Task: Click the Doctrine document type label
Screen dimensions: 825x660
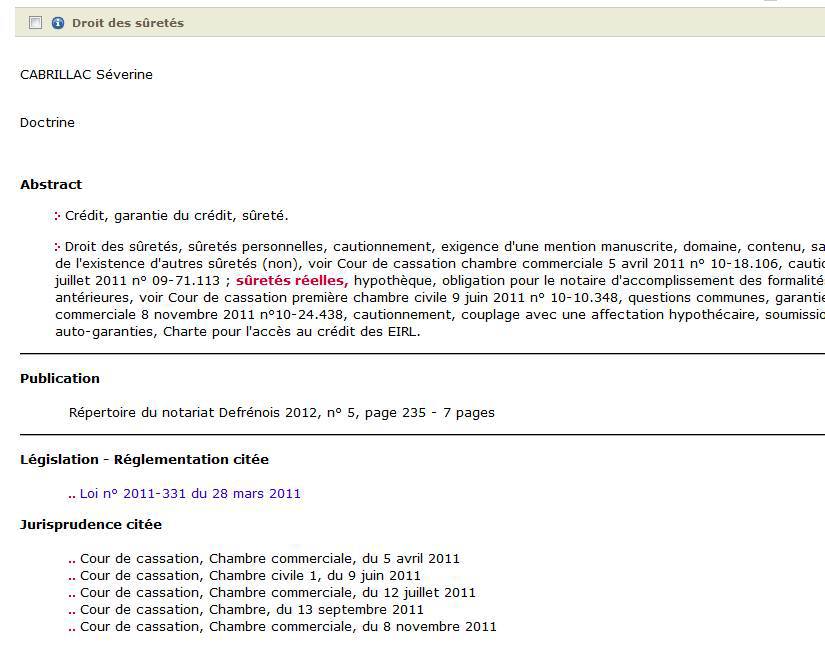Action: (x=47, y=123)
